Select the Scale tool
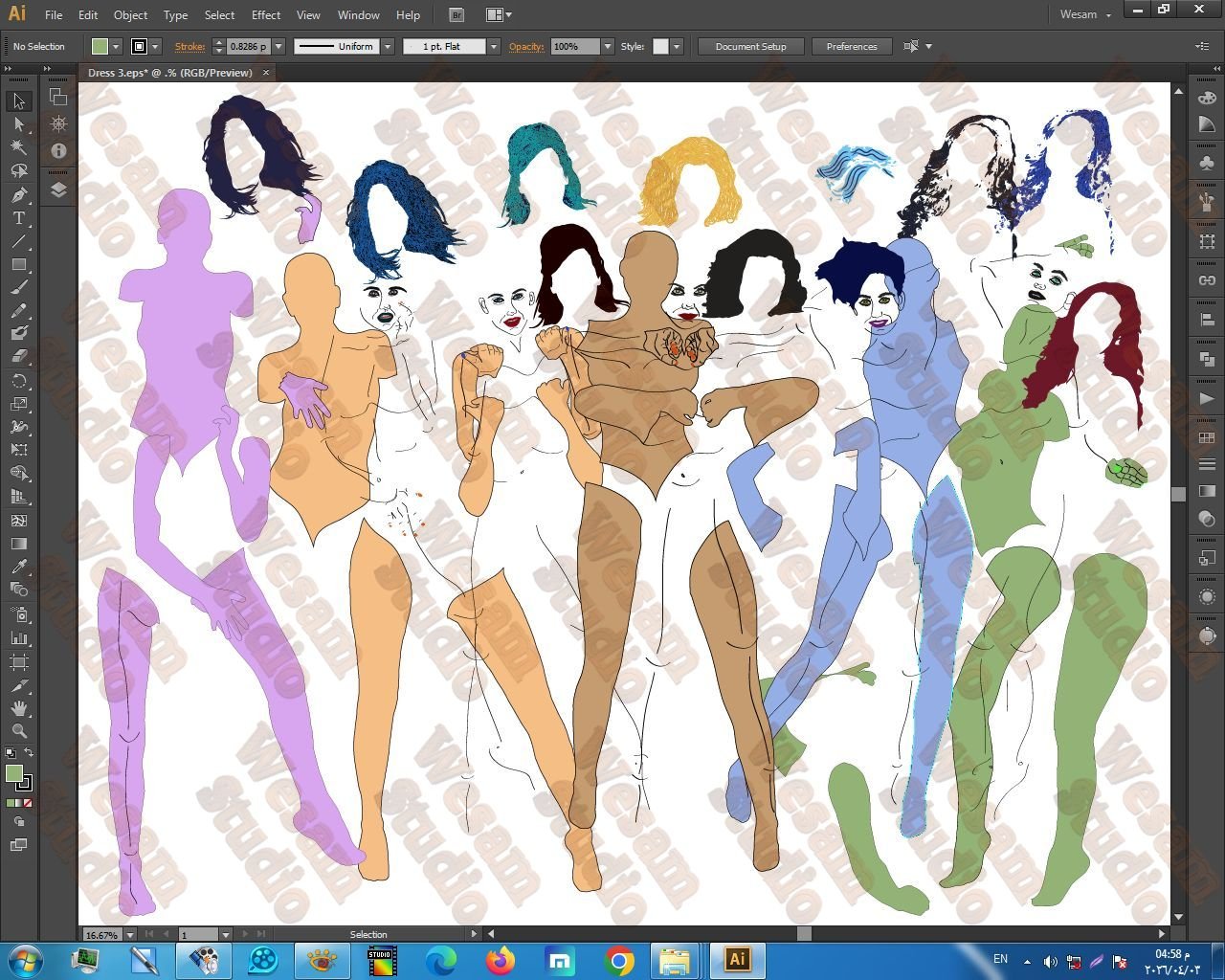The width and height of the screenshot is (1225, 980). pos(19,404)
